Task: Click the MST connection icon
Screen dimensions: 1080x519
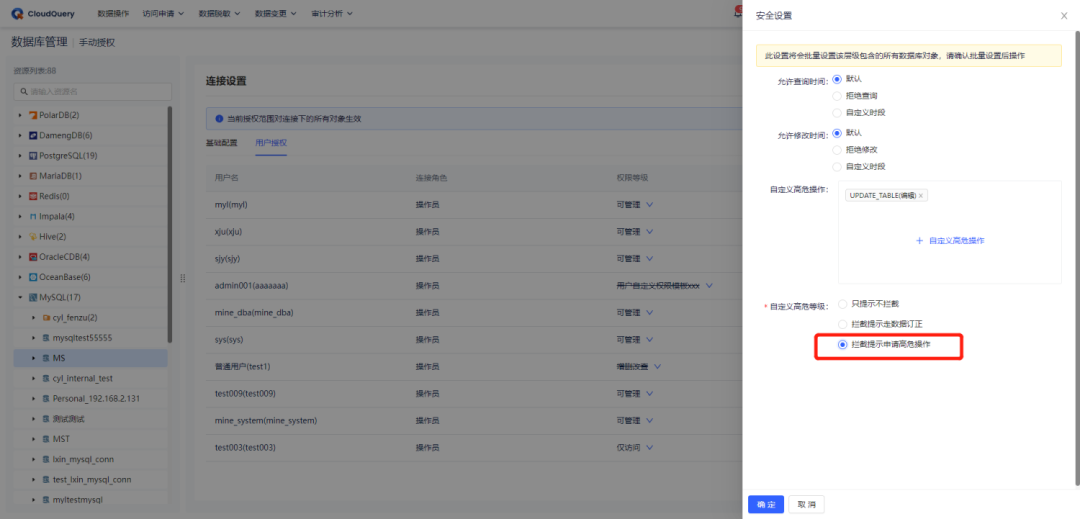Action: click(46, 439)
